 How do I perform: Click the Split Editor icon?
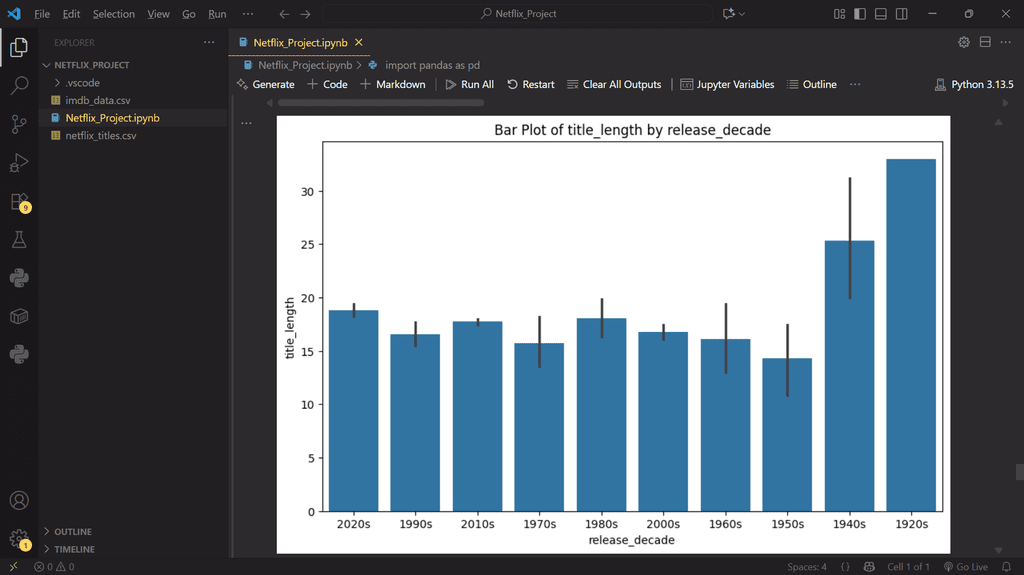point(985,42)
